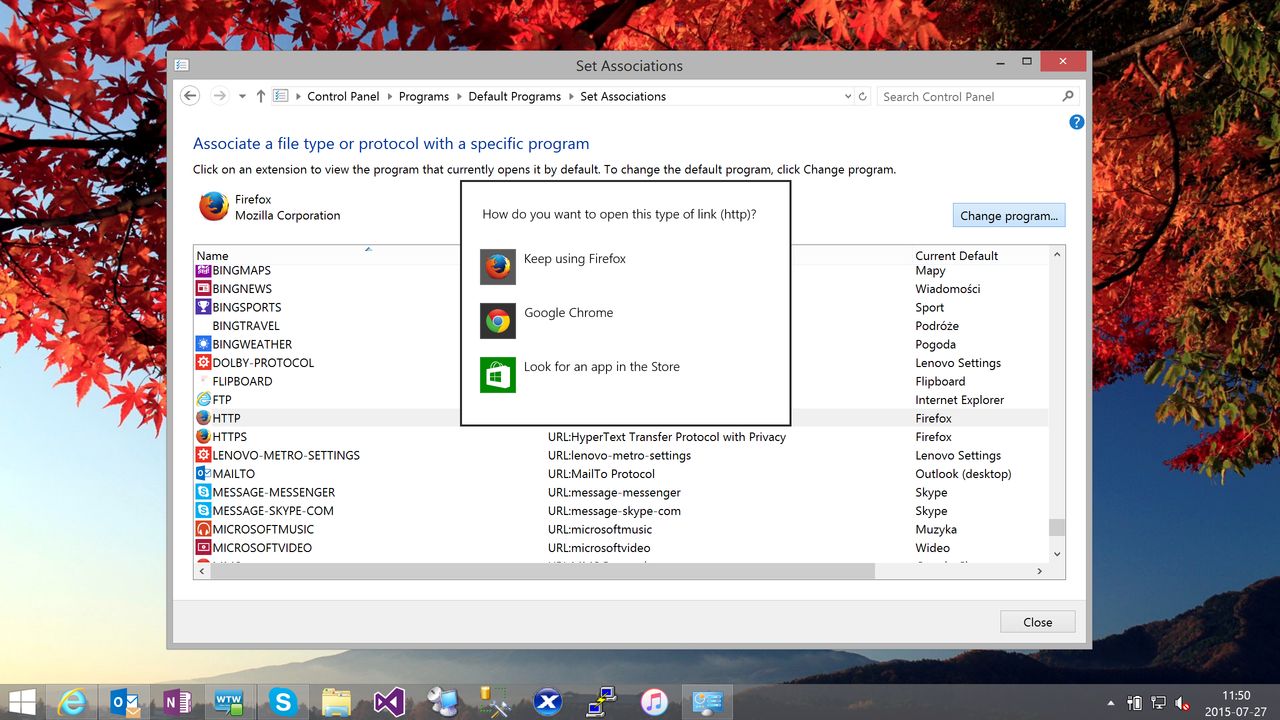1280x720 pixels.
Task: Open the recent locations dropdown arrow
Action: point(242,97)
